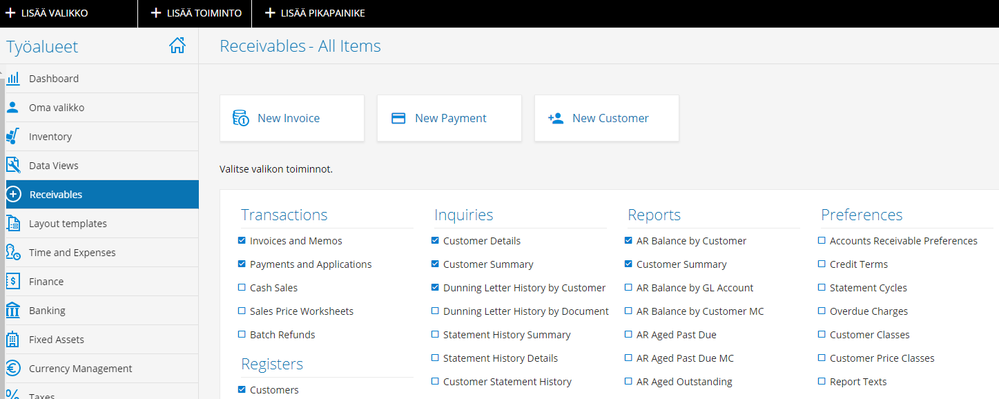Screen dimensions: 999x399
Task: Click the add-person icon on New Customer
Action: pos(556,118)
